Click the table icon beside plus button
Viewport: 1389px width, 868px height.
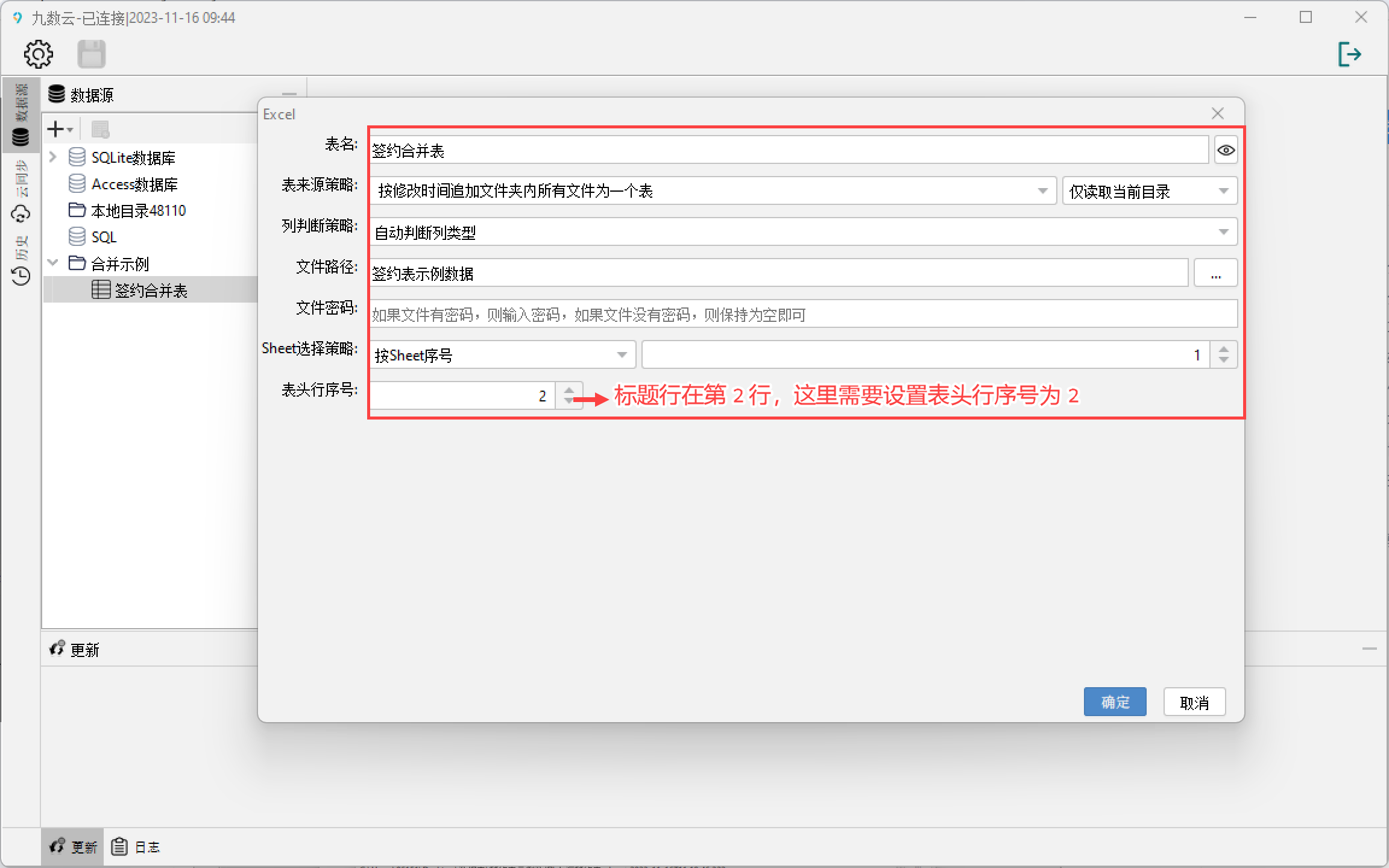[x=100, y=129]
